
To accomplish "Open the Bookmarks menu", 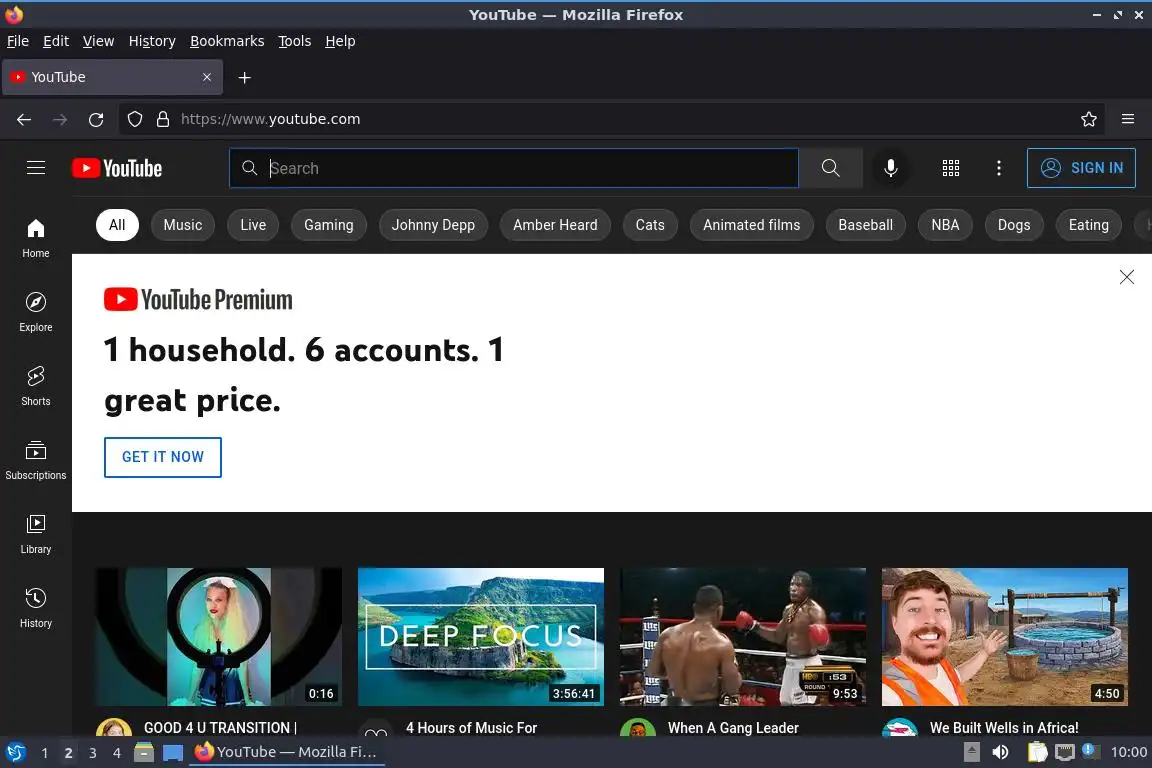I will (227, 41).
